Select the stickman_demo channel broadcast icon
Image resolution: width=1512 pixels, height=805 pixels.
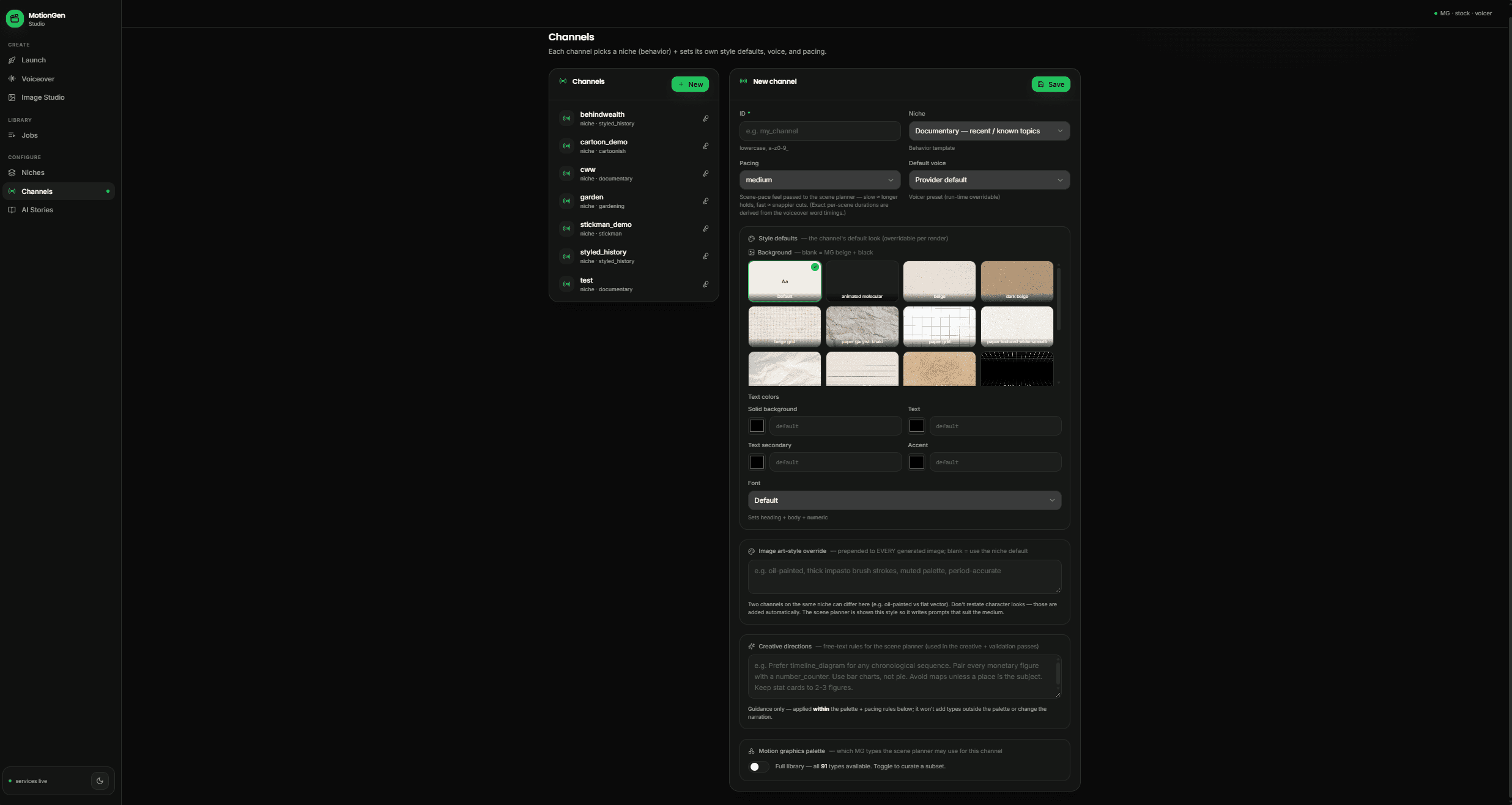(x=566, y=229)
